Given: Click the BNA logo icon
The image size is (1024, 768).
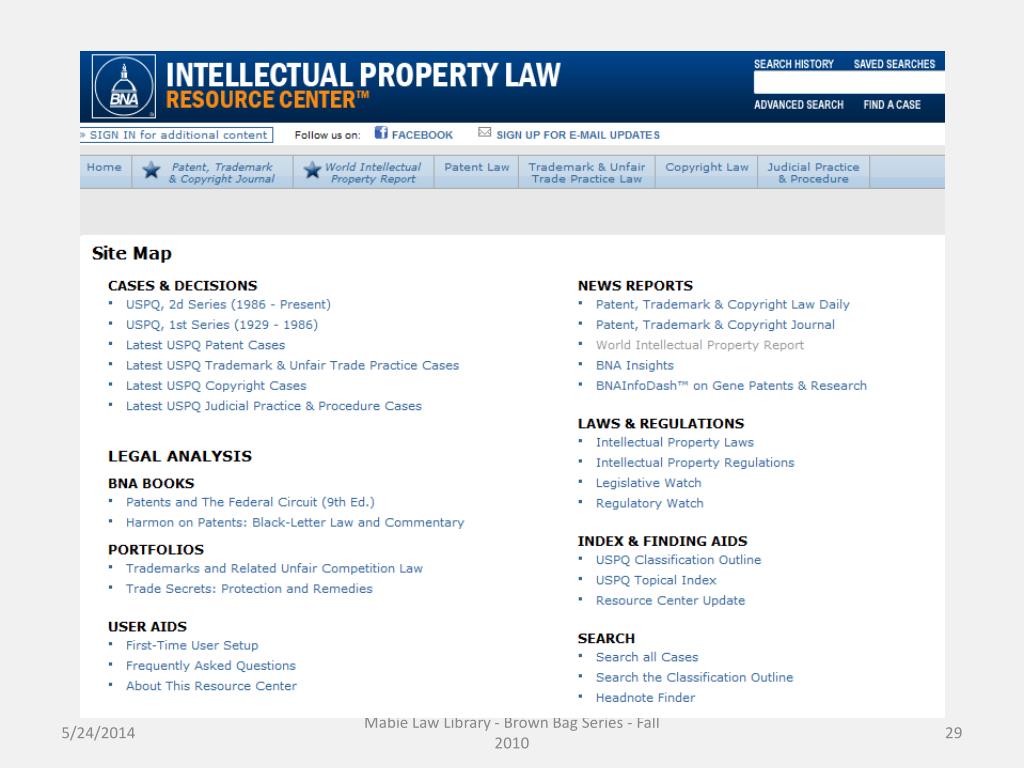Looking at the screenshot, I should point(124,86).
